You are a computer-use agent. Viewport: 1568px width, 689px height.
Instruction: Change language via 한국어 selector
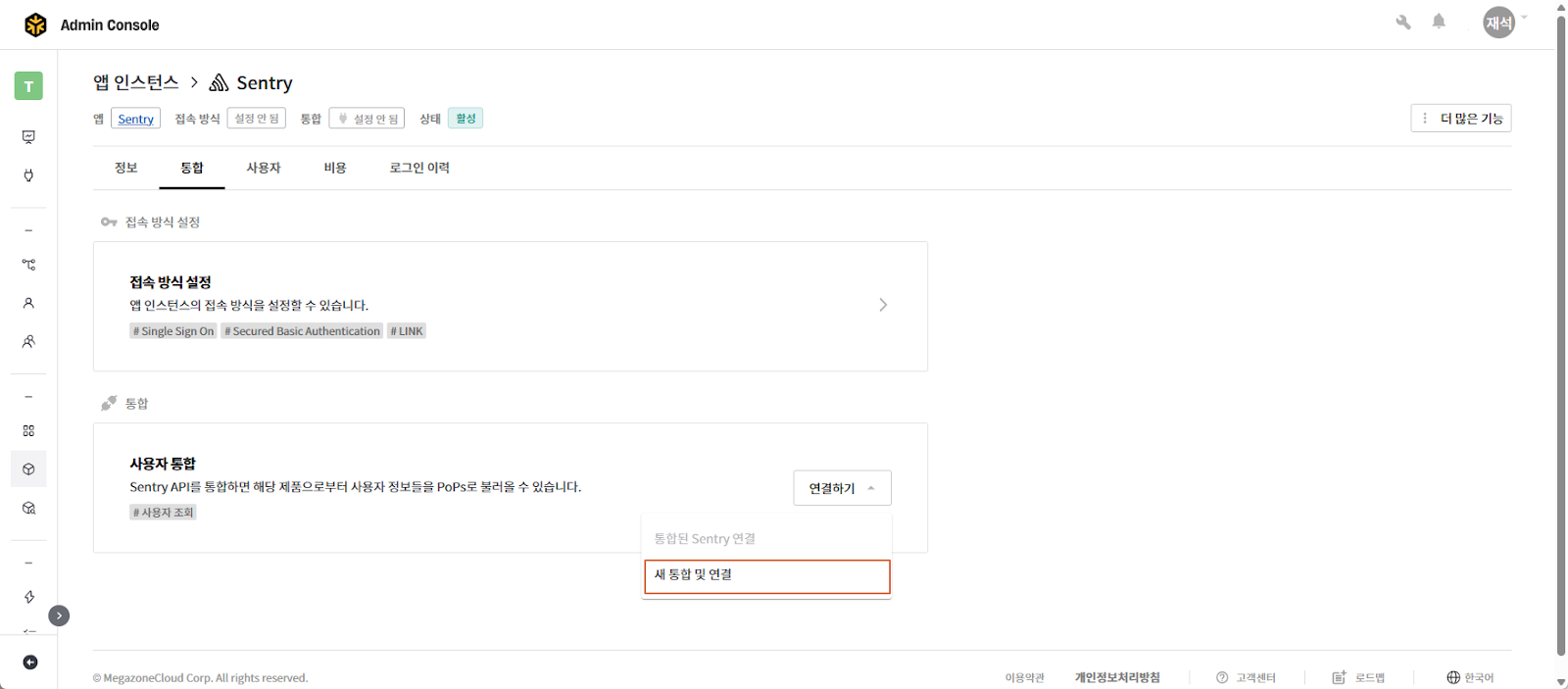1479,677
